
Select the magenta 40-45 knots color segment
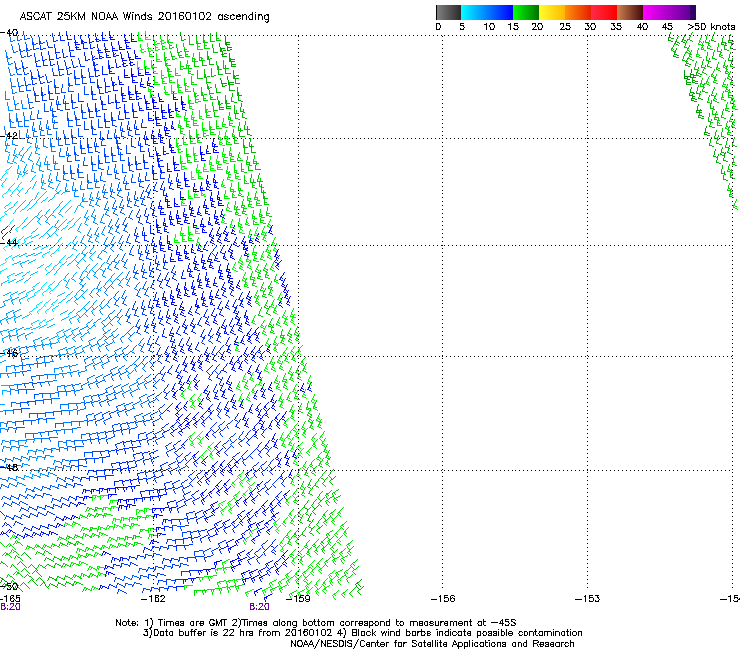[656, 12]
